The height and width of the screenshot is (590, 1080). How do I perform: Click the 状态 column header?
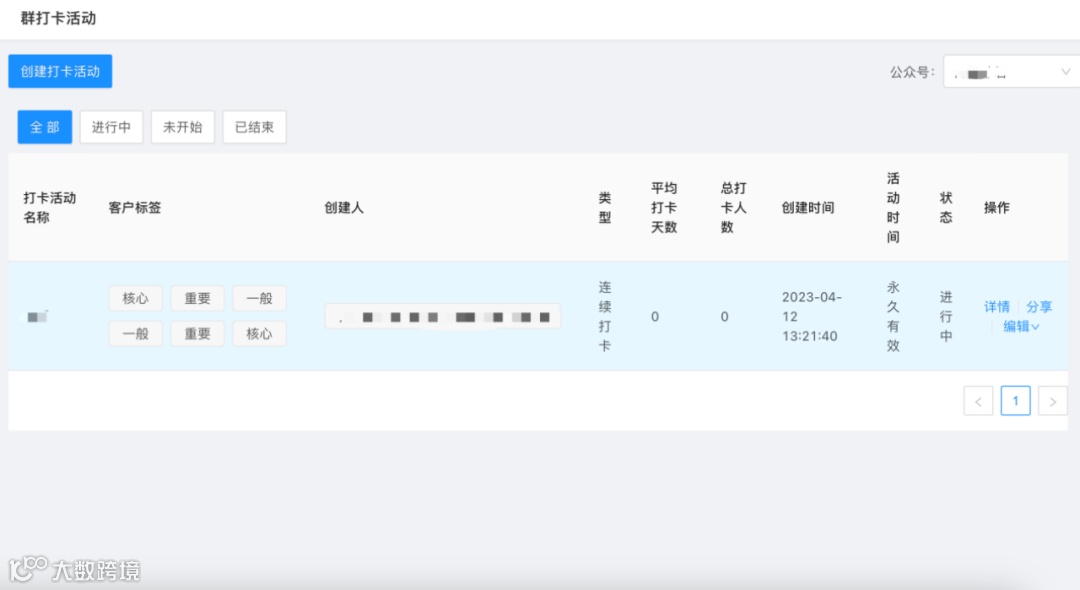click(x=946, y=208)
